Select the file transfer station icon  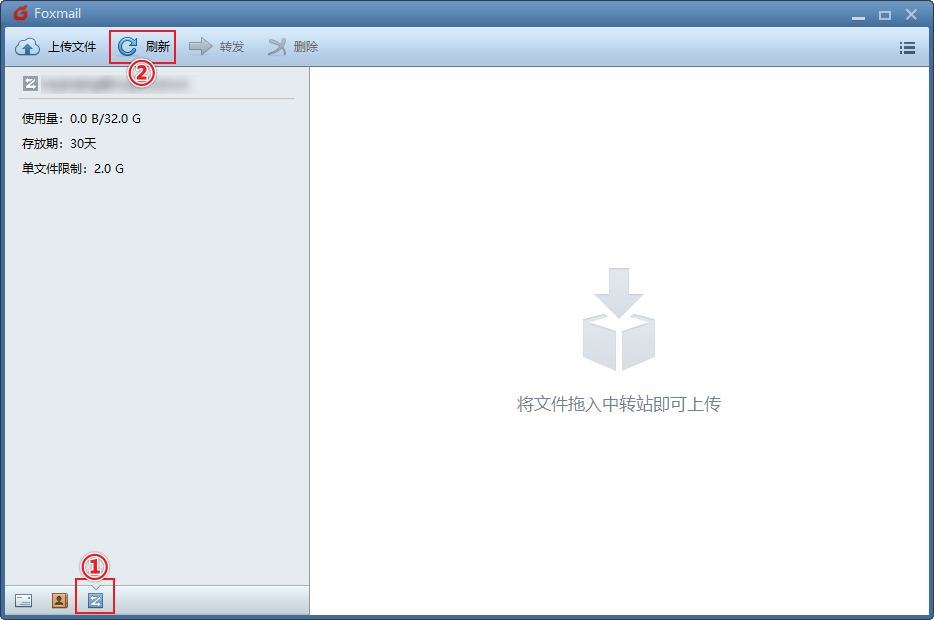(95, 600)
